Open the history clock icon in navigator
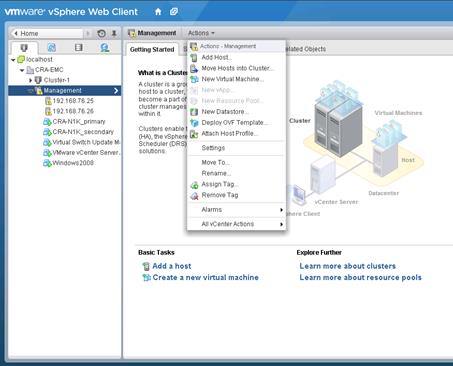Viewport: 453px width, 366px height. pyautogui.click(x=101, y=33)
